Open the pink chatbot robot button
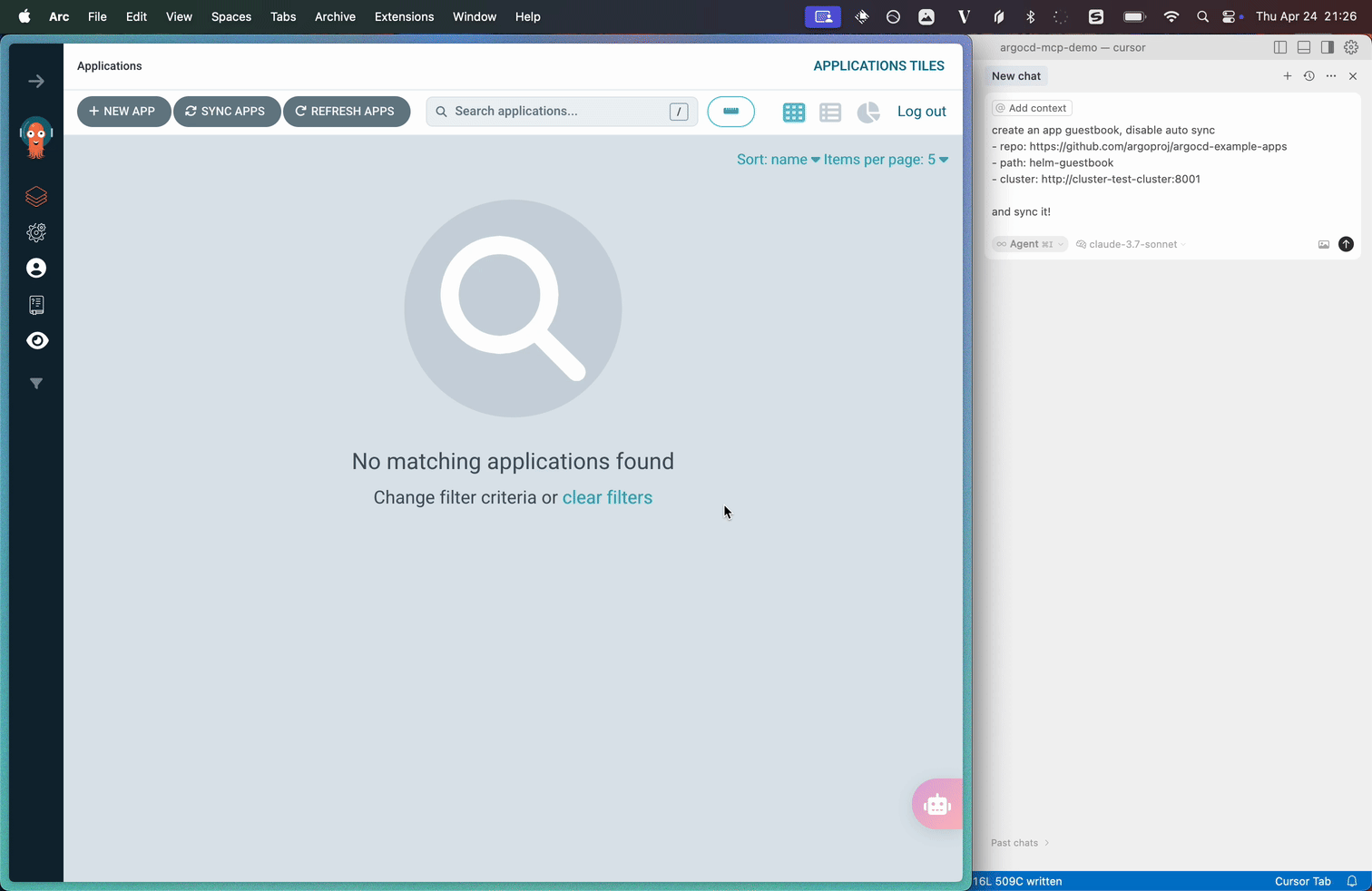 point(936,804)
